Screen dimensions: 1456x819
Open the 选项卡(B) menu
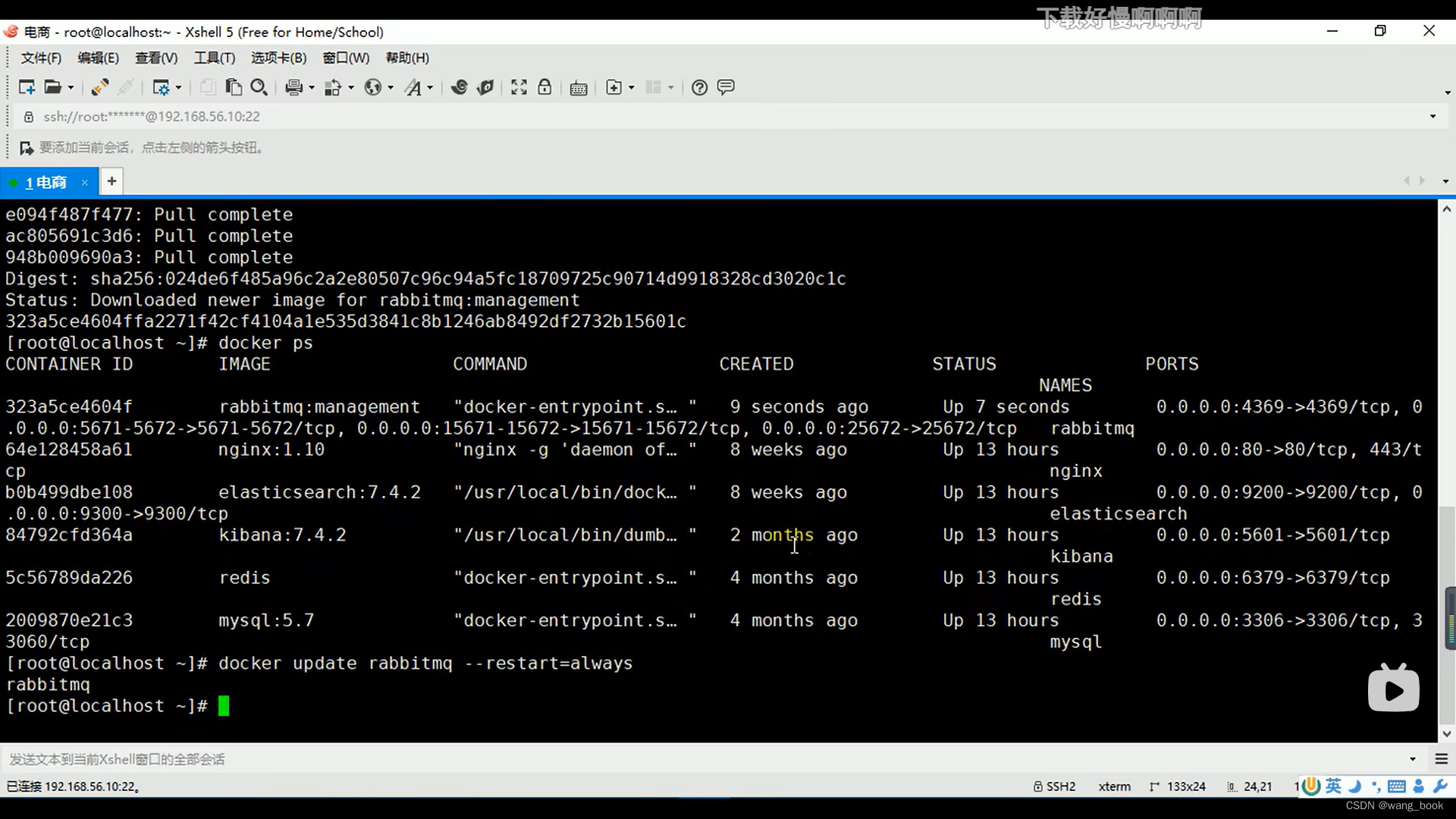pyautogui.click(x=279, y=58)
